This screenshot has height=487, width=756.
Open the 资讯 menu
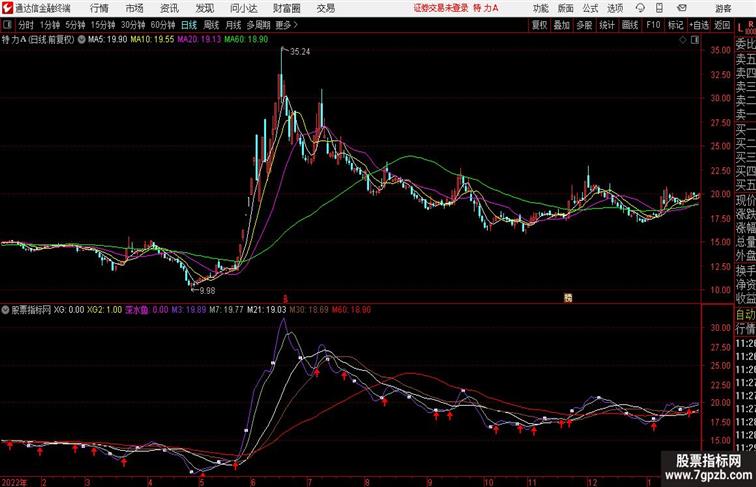(x=169, y=8)
